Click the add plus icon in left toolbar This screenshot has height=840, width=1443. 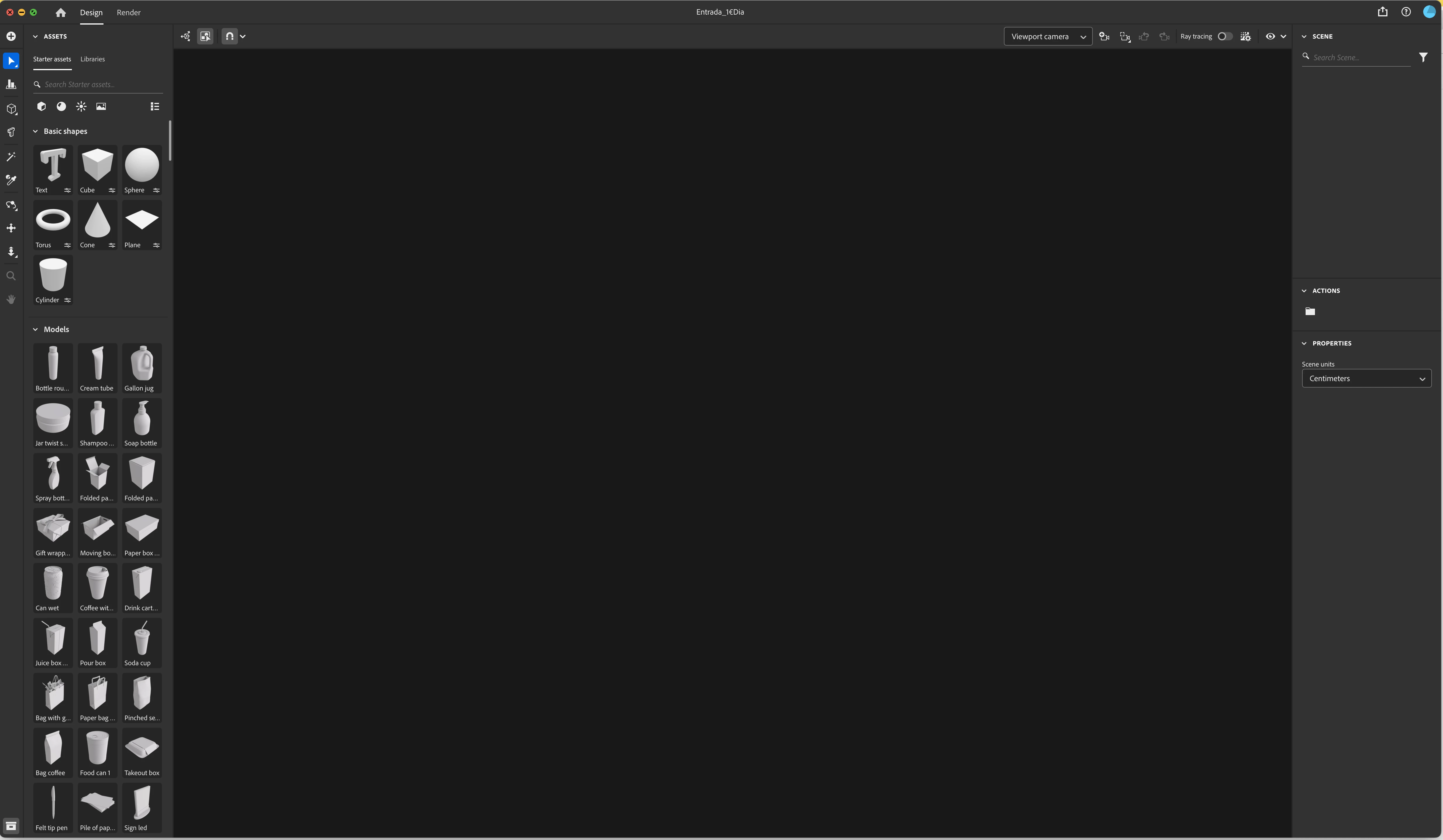(11, 37)
